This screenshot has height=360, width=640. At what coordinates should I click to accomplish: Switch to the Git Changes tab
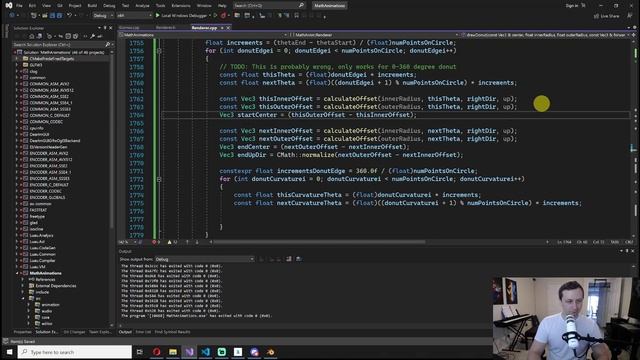74,332
